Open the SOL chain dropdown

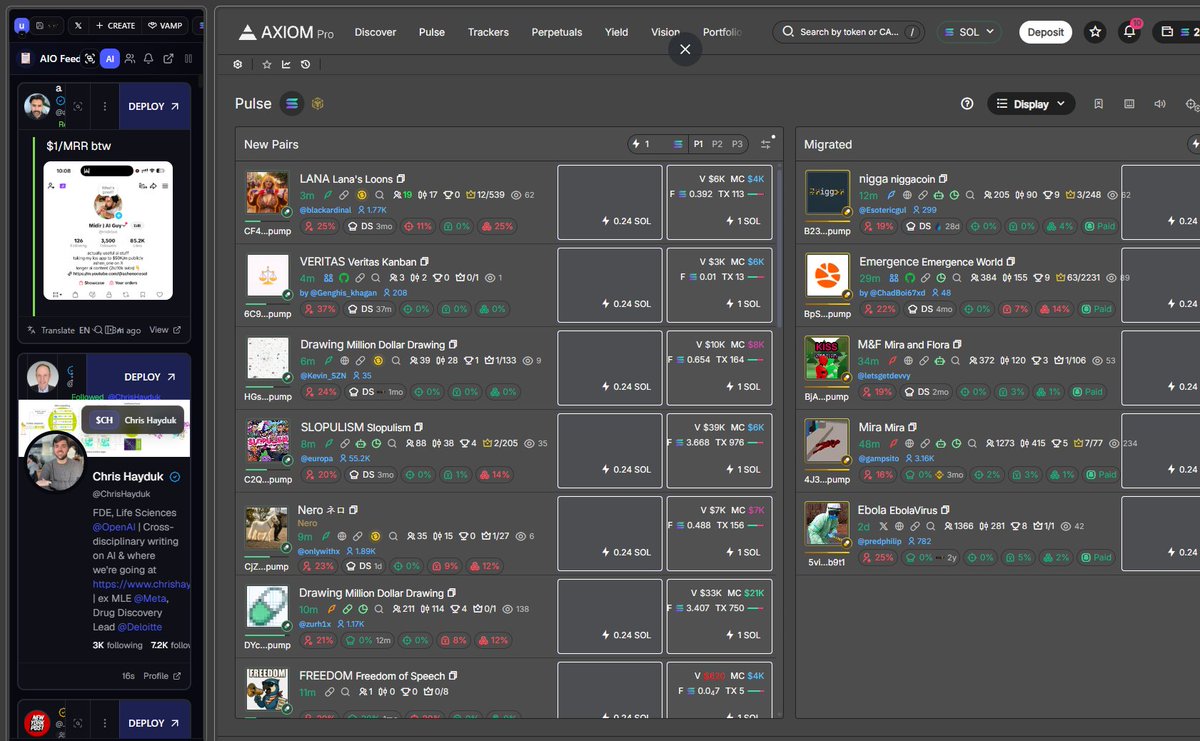click(x=969, y=32)
